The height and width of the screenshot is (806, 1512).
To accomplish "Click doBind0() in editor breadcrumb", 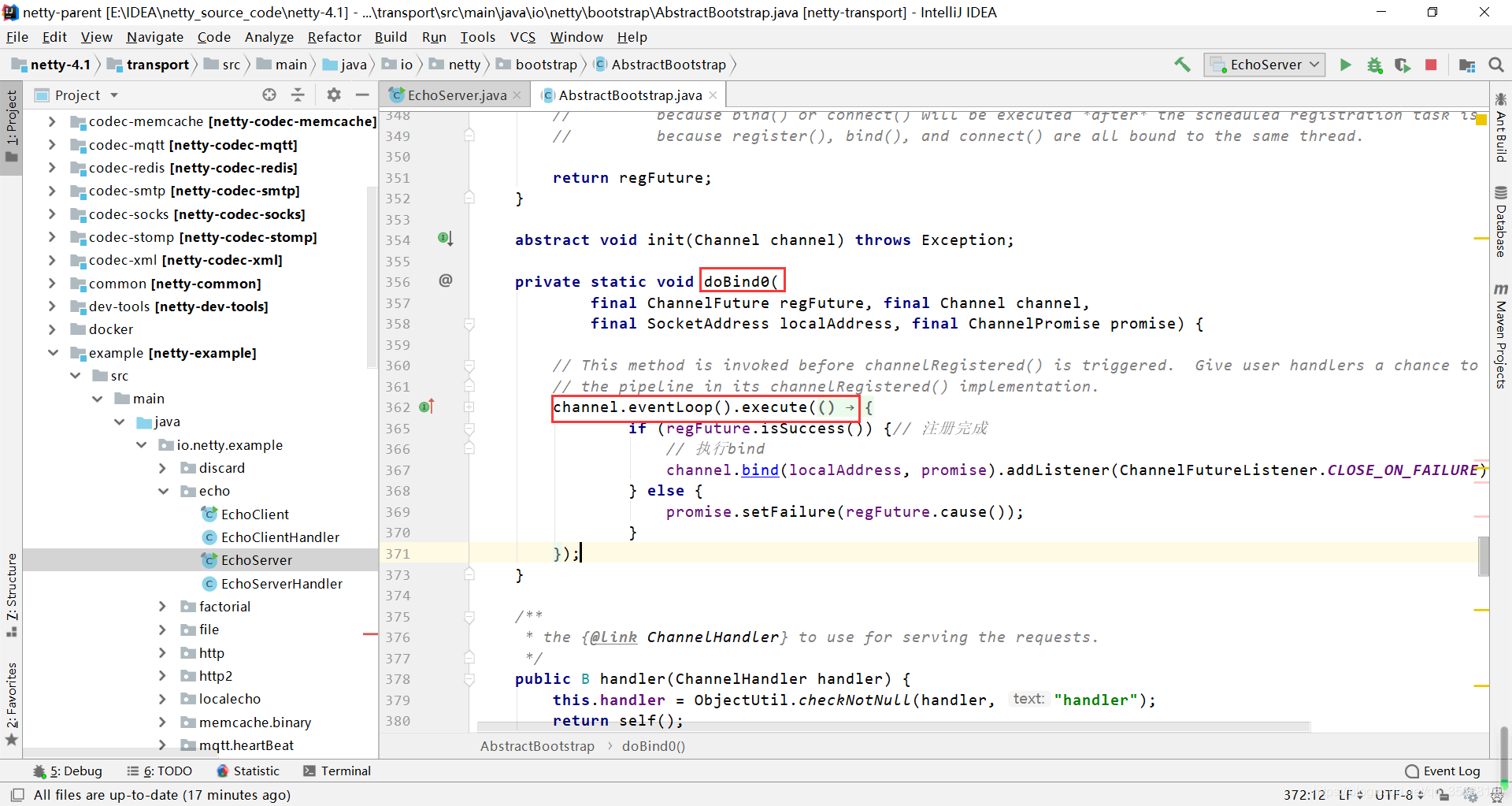I will [654, 746].
